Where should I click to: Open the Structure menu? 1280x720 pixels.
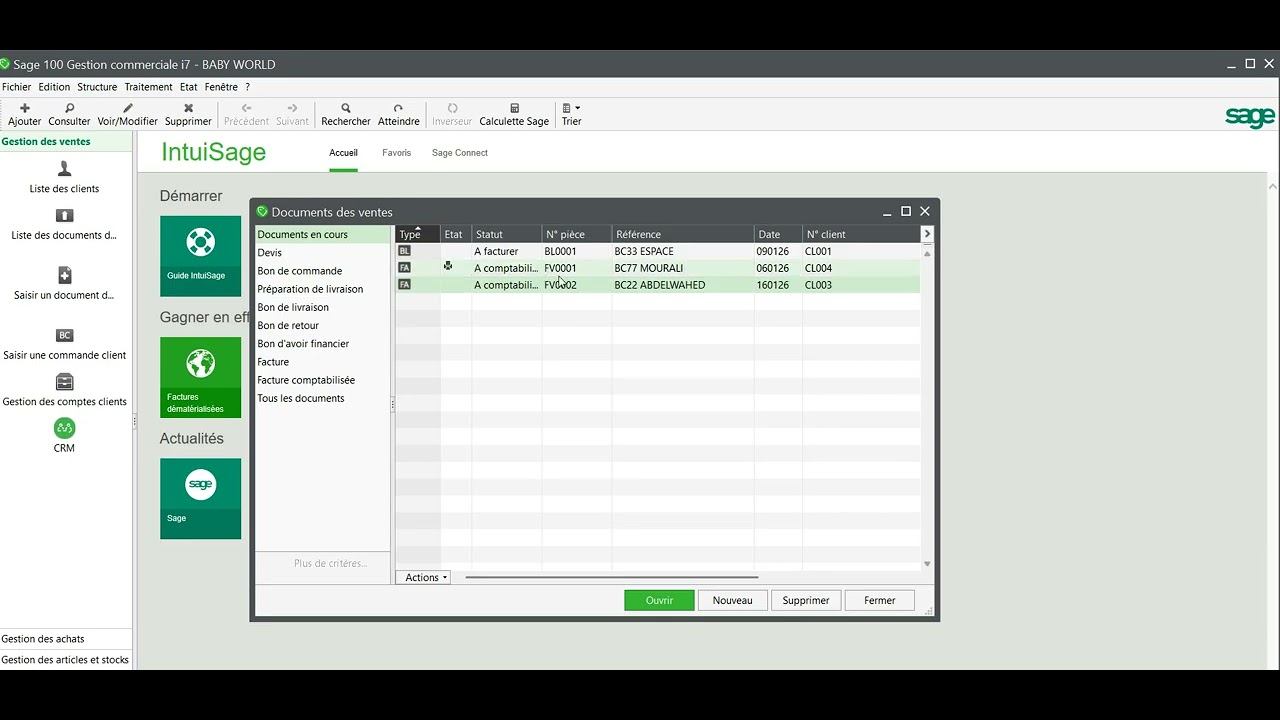coord(97,87)
